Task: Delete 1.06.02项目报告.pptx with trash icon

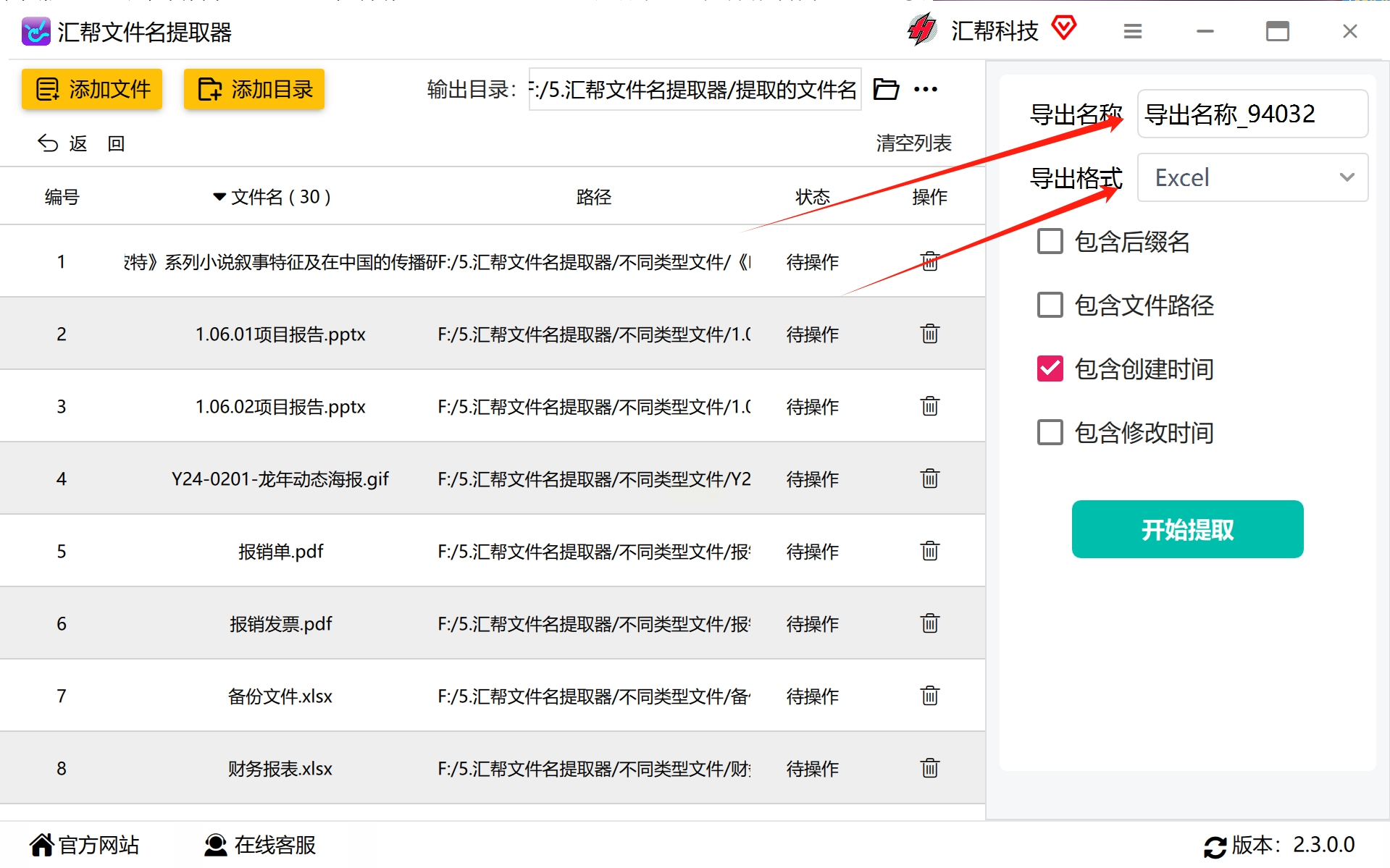Action: [930, 406]
